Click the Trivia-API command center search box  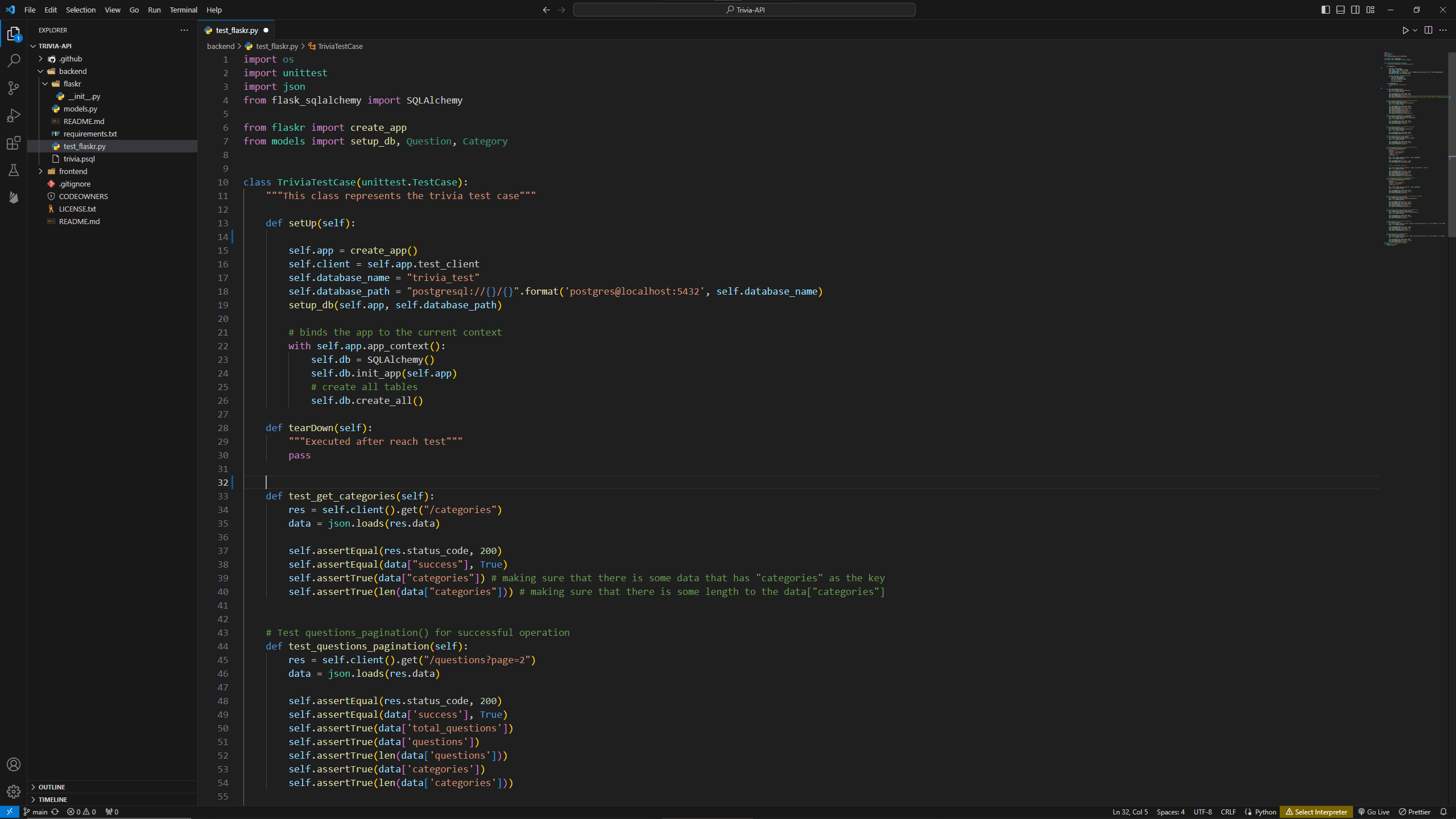pos(744,10)
